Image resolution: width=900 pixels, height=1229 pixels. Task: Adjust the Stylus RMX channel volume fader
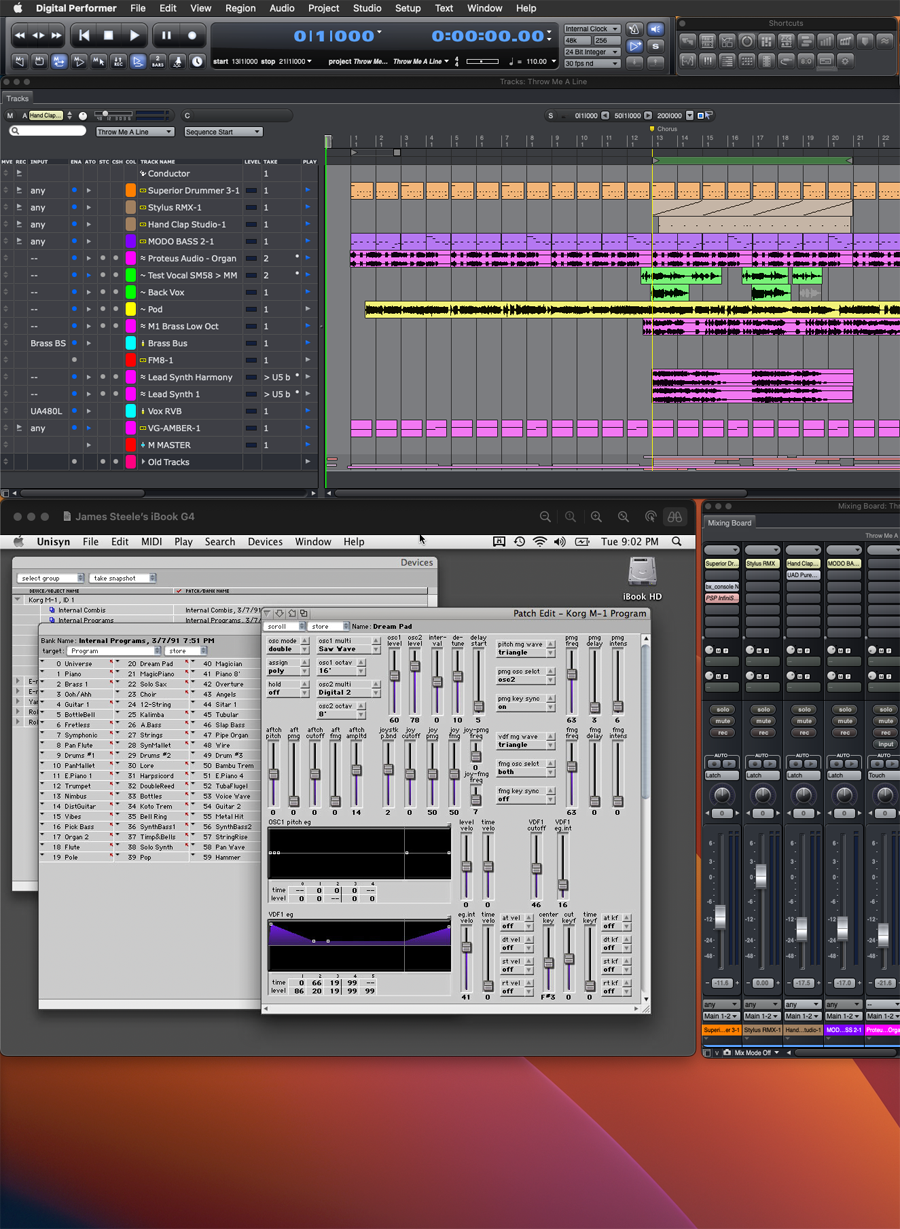pyautogui.click(x=761, y=878)
